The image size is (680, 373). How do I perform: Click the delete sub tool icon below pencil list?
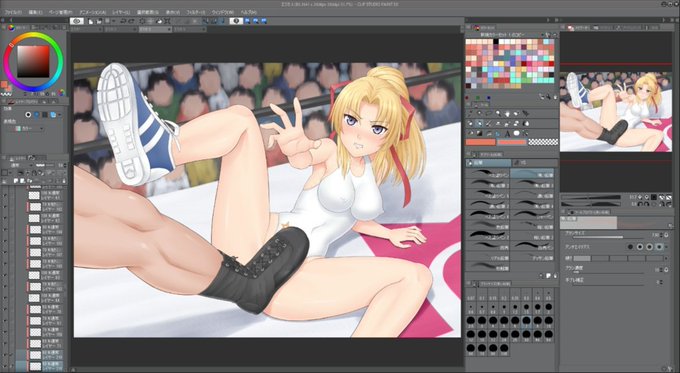[x=555, y=276]
